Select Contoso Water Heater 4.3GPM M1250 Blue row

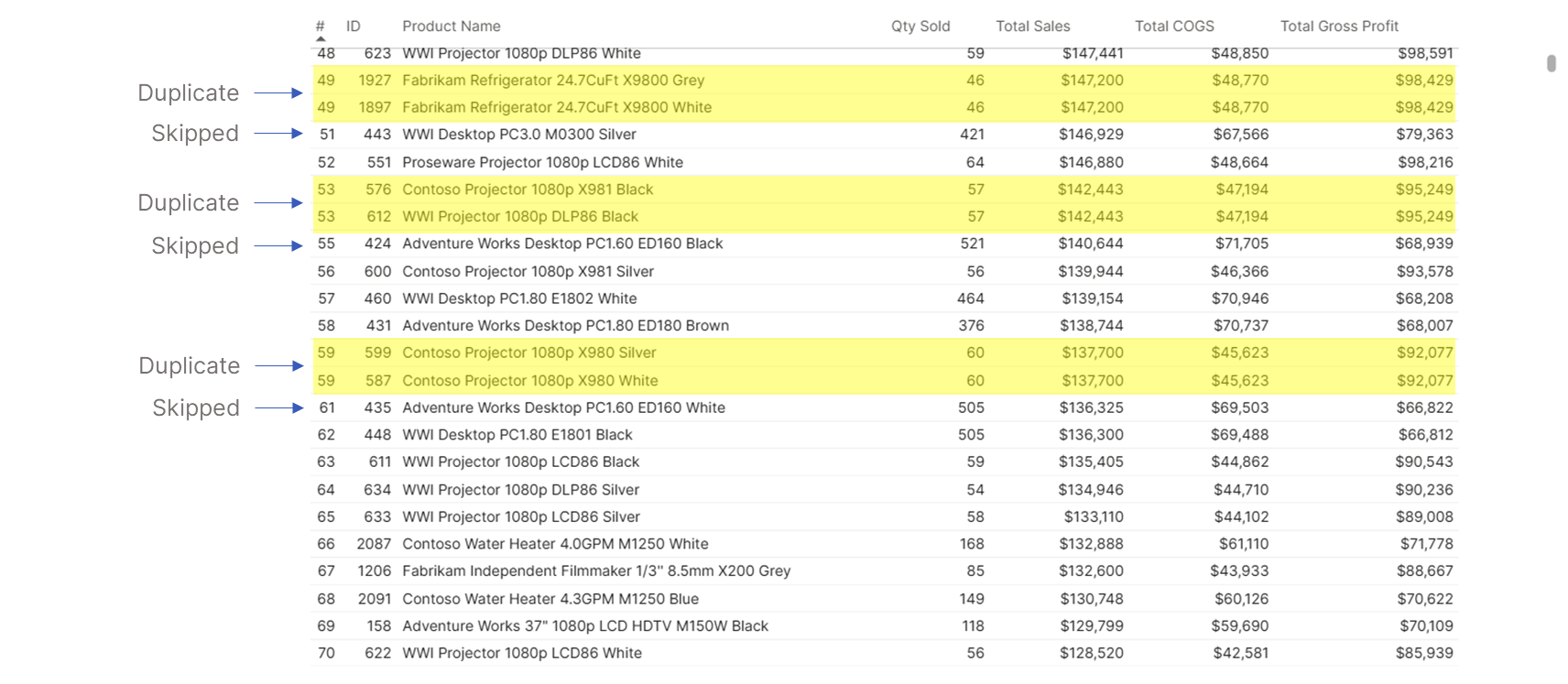tap(885, 599)
